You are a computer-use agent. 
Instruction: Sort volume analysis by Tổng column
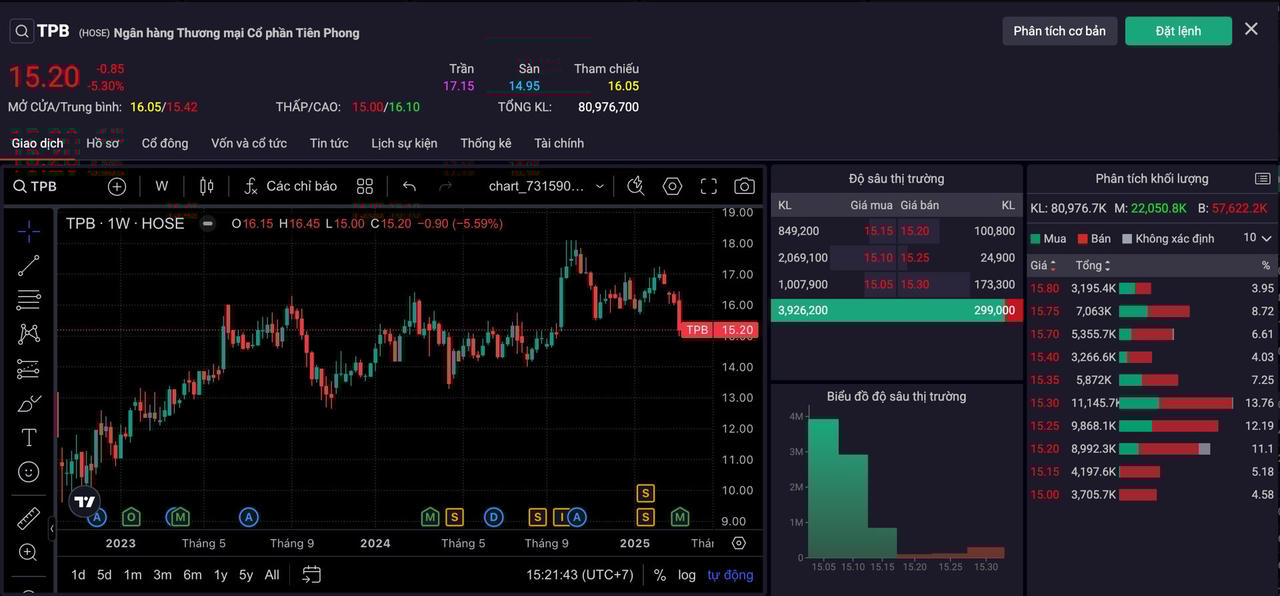[x=1093, y=265]
